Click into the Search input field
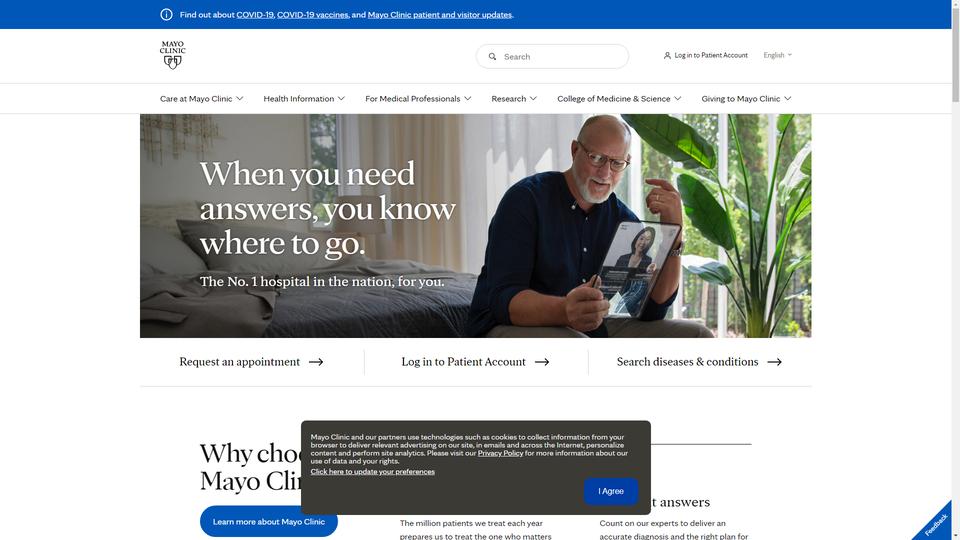The image size is (960, 540). coord(552,56)
